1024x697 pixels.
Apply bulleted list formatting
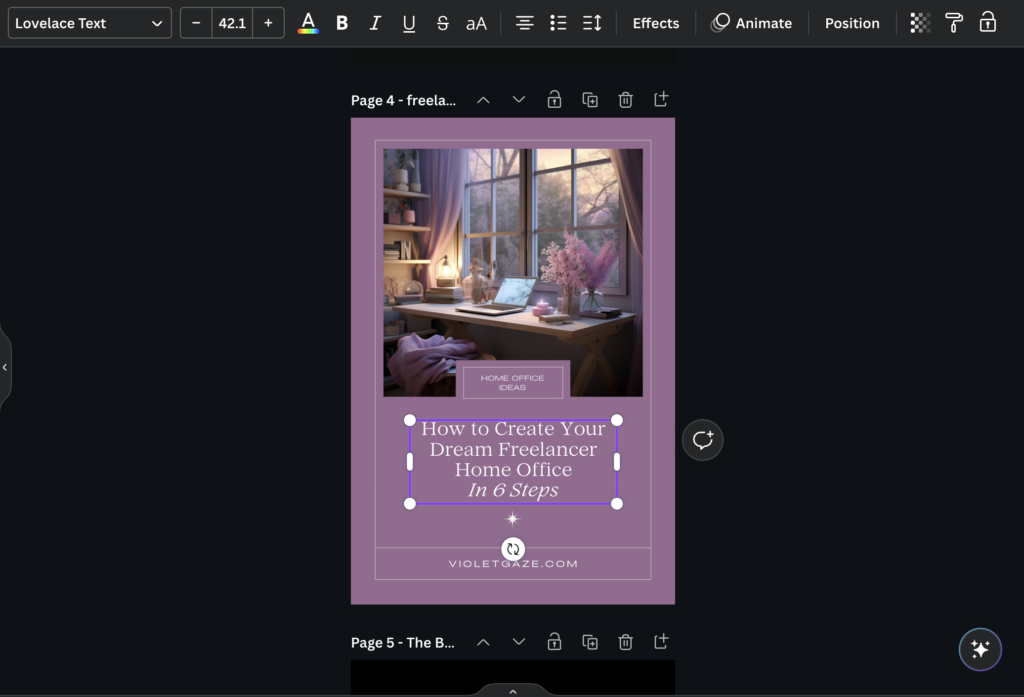click(x=558, y=23)
